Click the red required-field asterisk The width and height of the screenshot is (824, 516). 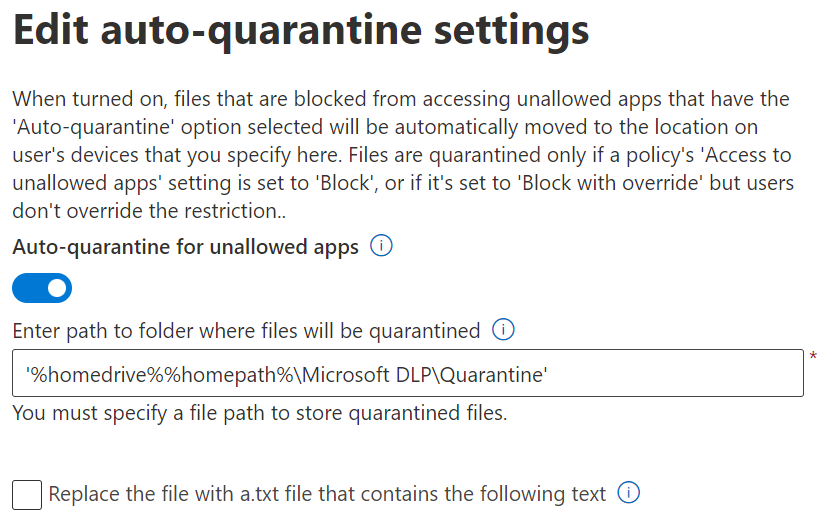[813, 356]
